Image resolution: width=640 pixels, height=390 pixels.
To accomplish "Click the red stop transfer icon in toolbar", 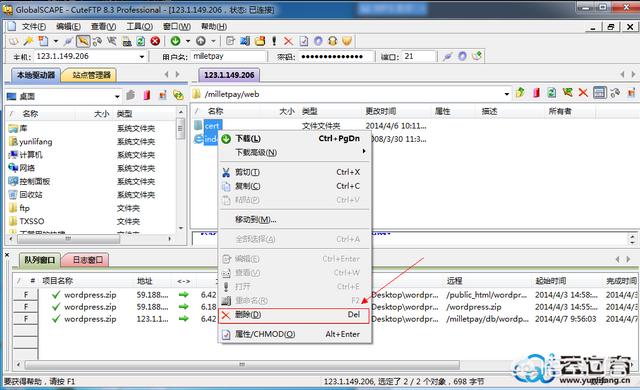I will click(x=155, y=41).
